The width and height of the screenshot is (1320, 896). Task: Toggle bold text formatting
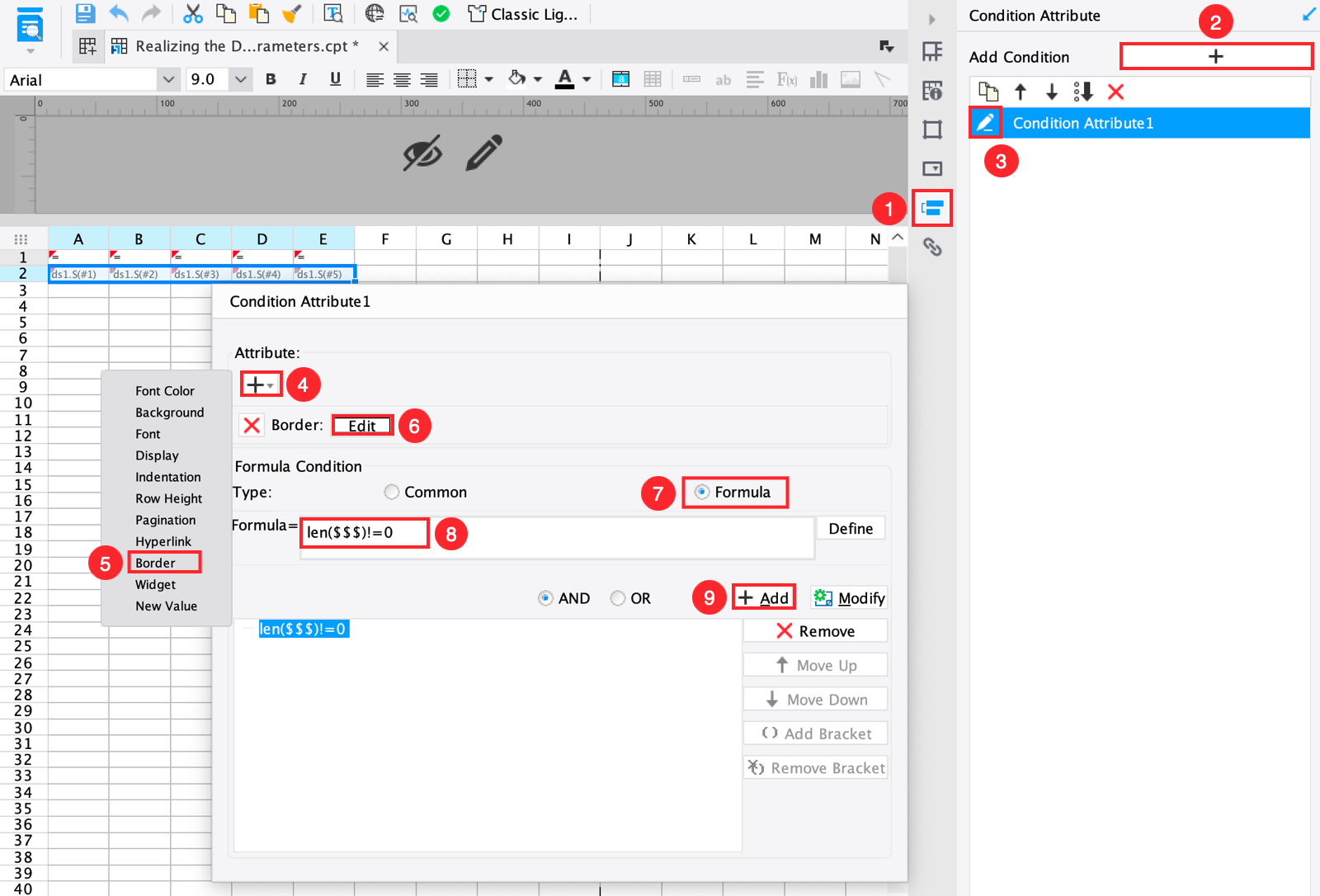tap(271, 79)
